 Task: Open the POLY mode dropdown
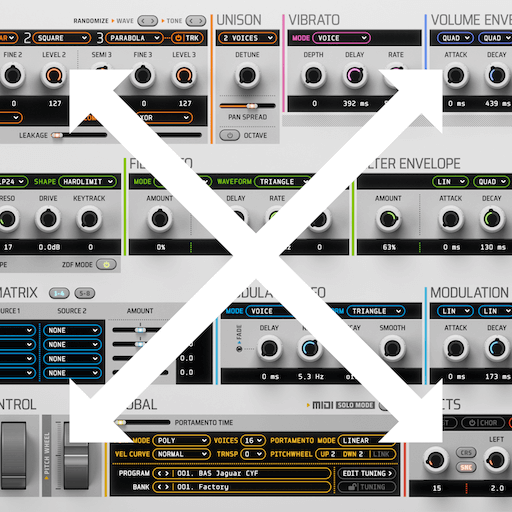pos(181,441)
